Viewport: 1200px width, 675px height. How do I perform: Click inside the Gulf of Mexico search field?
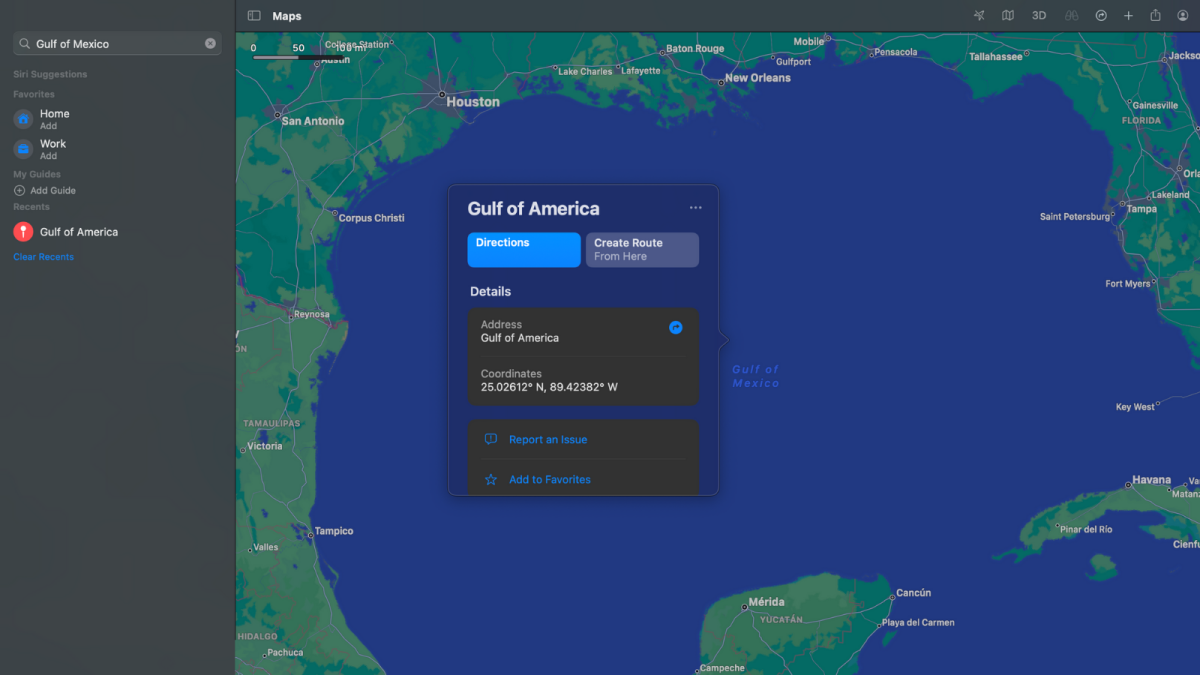click(117, 44)
